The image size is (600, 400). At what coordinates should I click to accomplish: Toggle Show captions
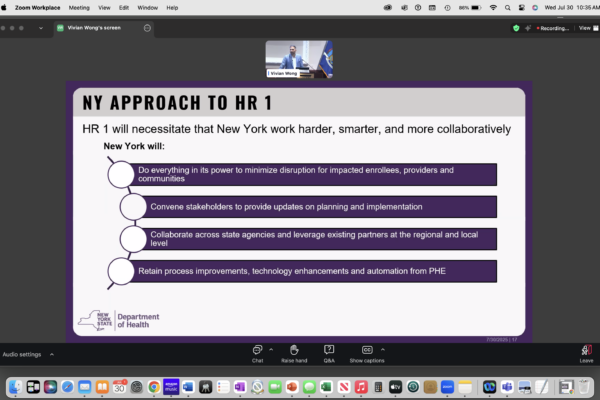[x=366, y=352]
